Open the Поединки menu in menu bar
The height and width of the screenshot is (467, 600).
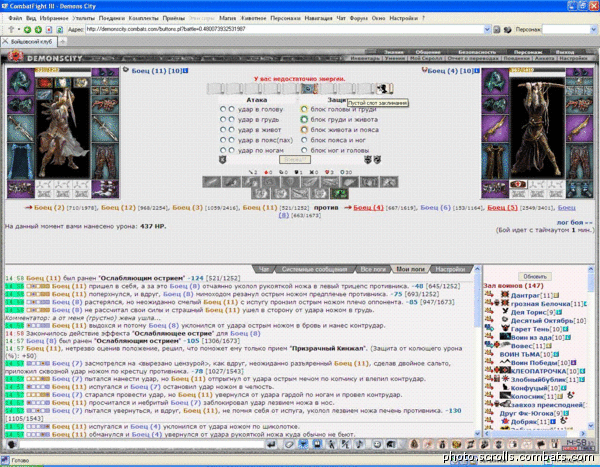[x=111, y=18]
